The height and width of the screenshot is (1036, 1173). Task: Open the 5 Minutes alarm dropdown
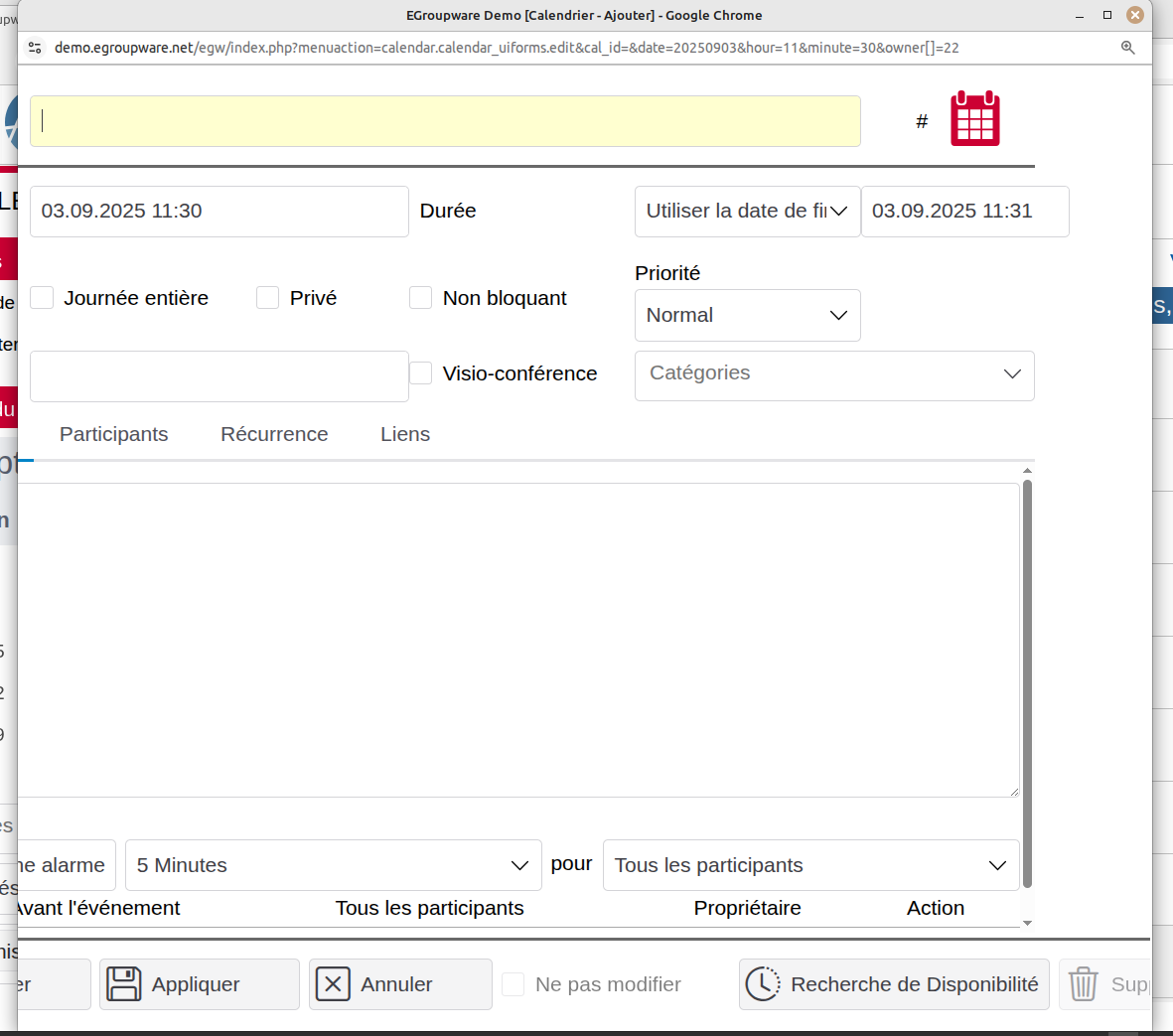pos(333,865)
